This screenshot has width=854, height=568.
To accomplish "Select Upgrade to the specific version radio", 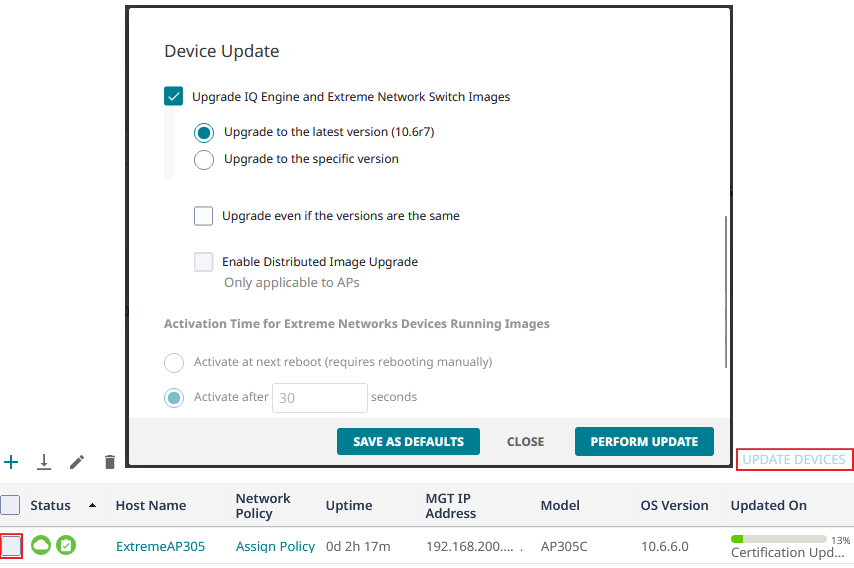I will click(204, 160).
